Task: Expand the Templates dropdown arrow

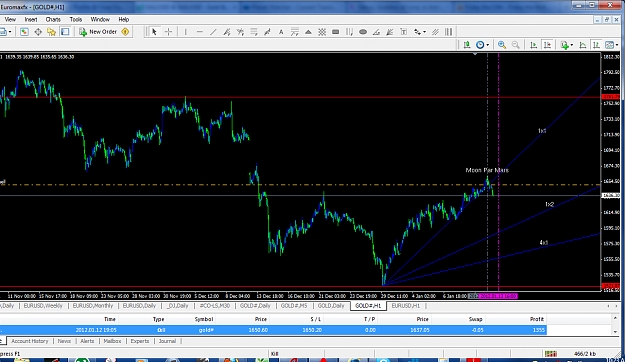Action: [617, 45]
